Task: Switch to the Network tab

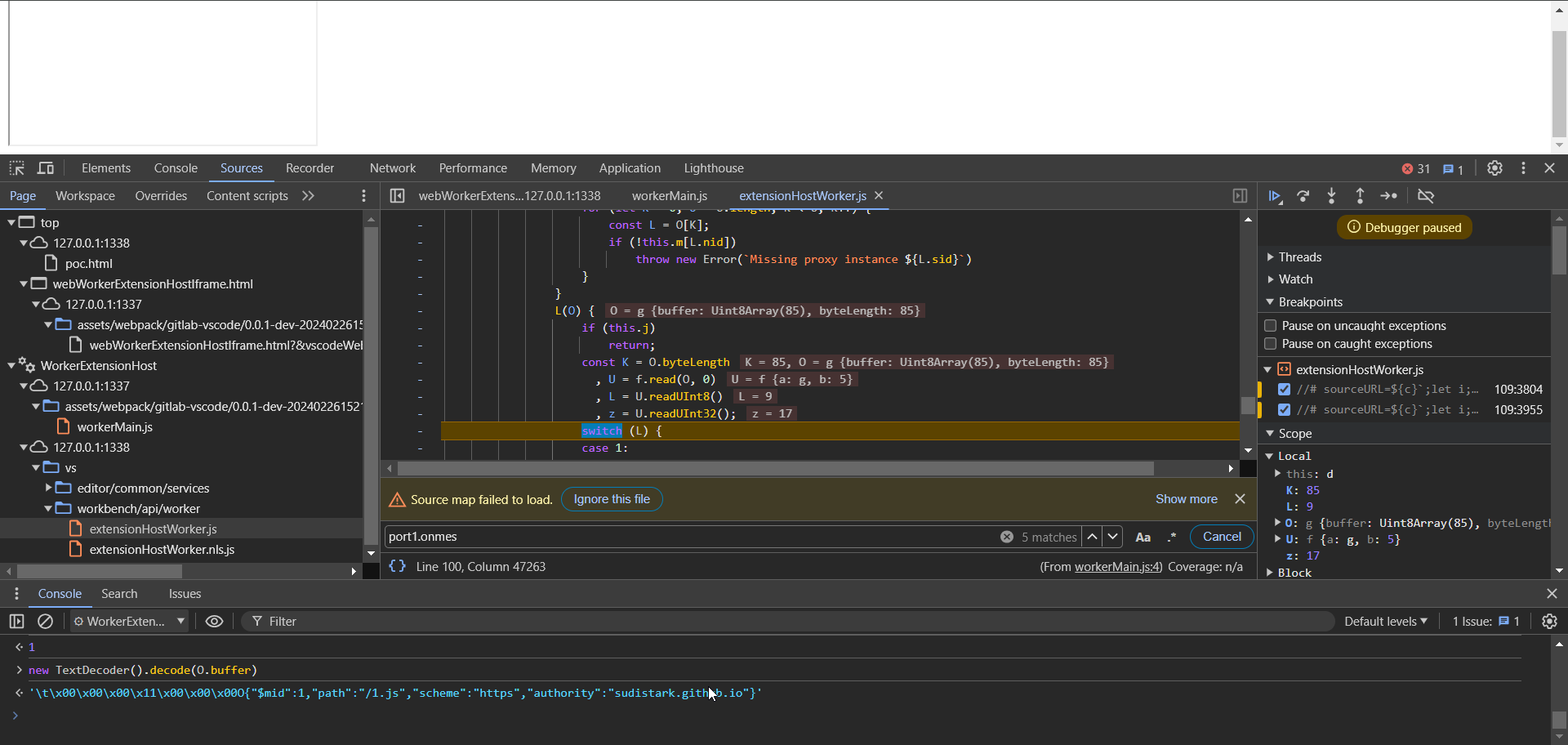Action: click(x=393, y=168)
